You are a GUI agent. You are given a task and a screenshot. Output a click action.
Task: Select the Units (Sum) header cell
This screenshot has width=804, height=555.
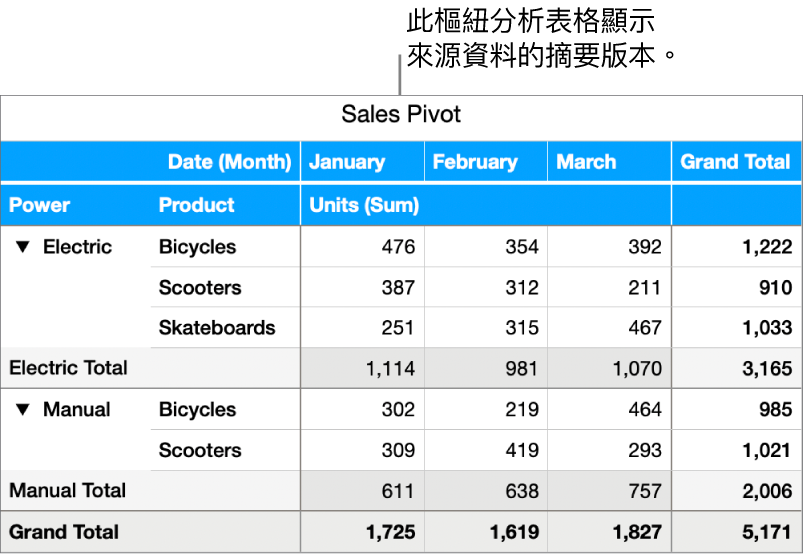pyautogui.click(x=364, y=205)
